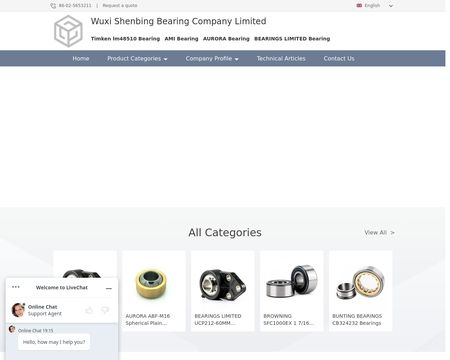Rate chat with thumbs down
This screenshot has width=450, height=360.
[105, 310]
